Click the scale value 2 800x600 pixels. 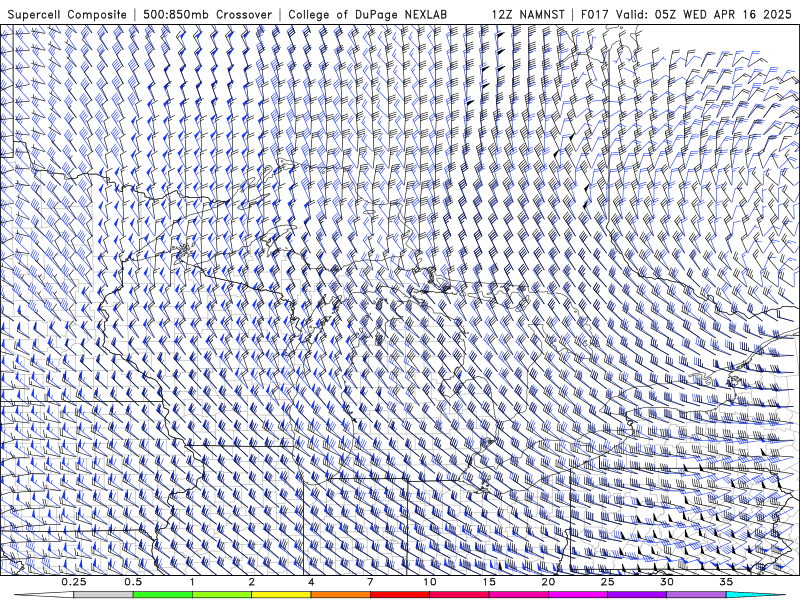click(252, 582)
